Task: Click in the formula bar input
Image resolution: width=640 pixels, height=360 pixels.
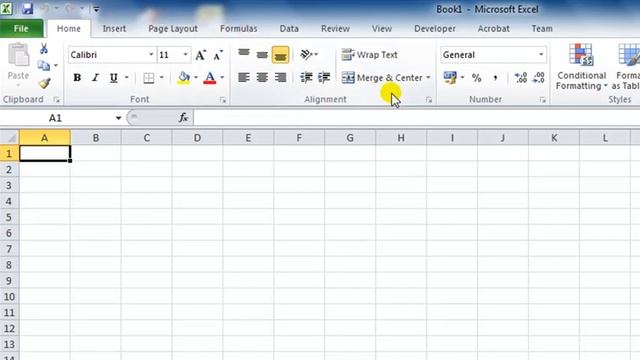Action: [416, 118]
